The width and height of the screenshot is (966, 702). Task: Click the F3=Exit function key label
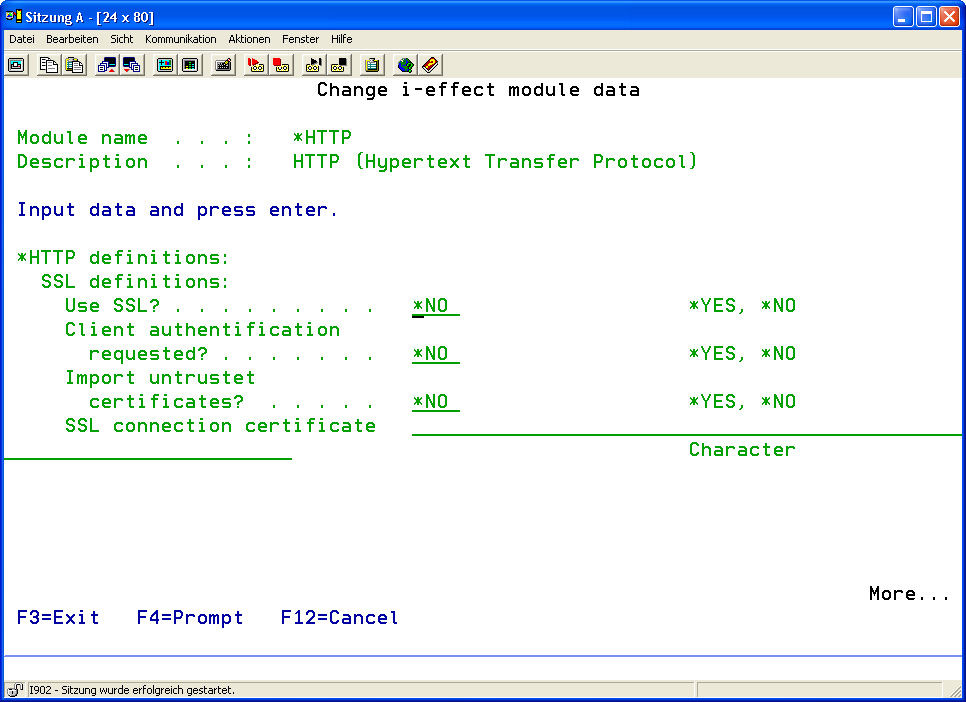[58, 618]
